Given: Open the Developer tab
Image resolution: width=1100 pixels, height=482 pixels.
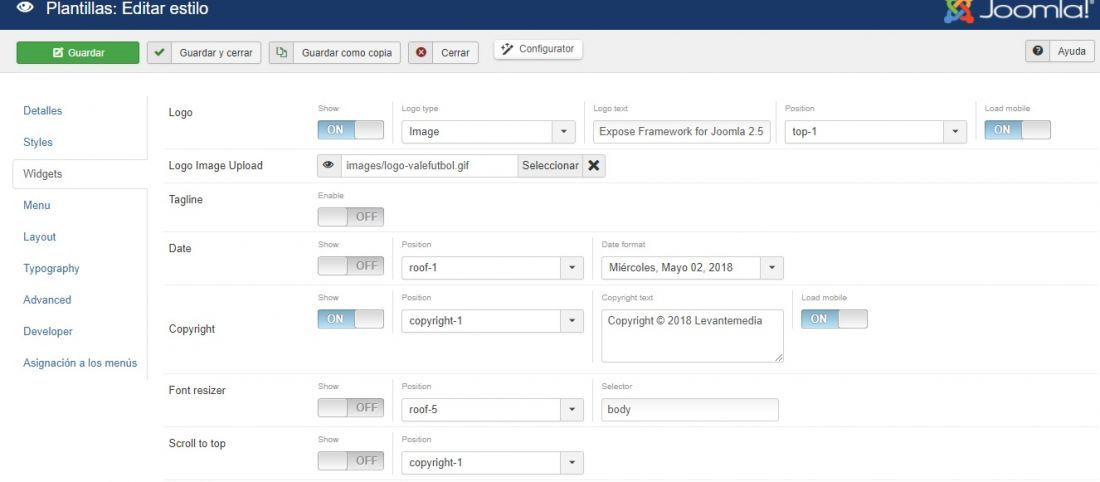Looking at the screenshot, I should click(x=48, y=331).
